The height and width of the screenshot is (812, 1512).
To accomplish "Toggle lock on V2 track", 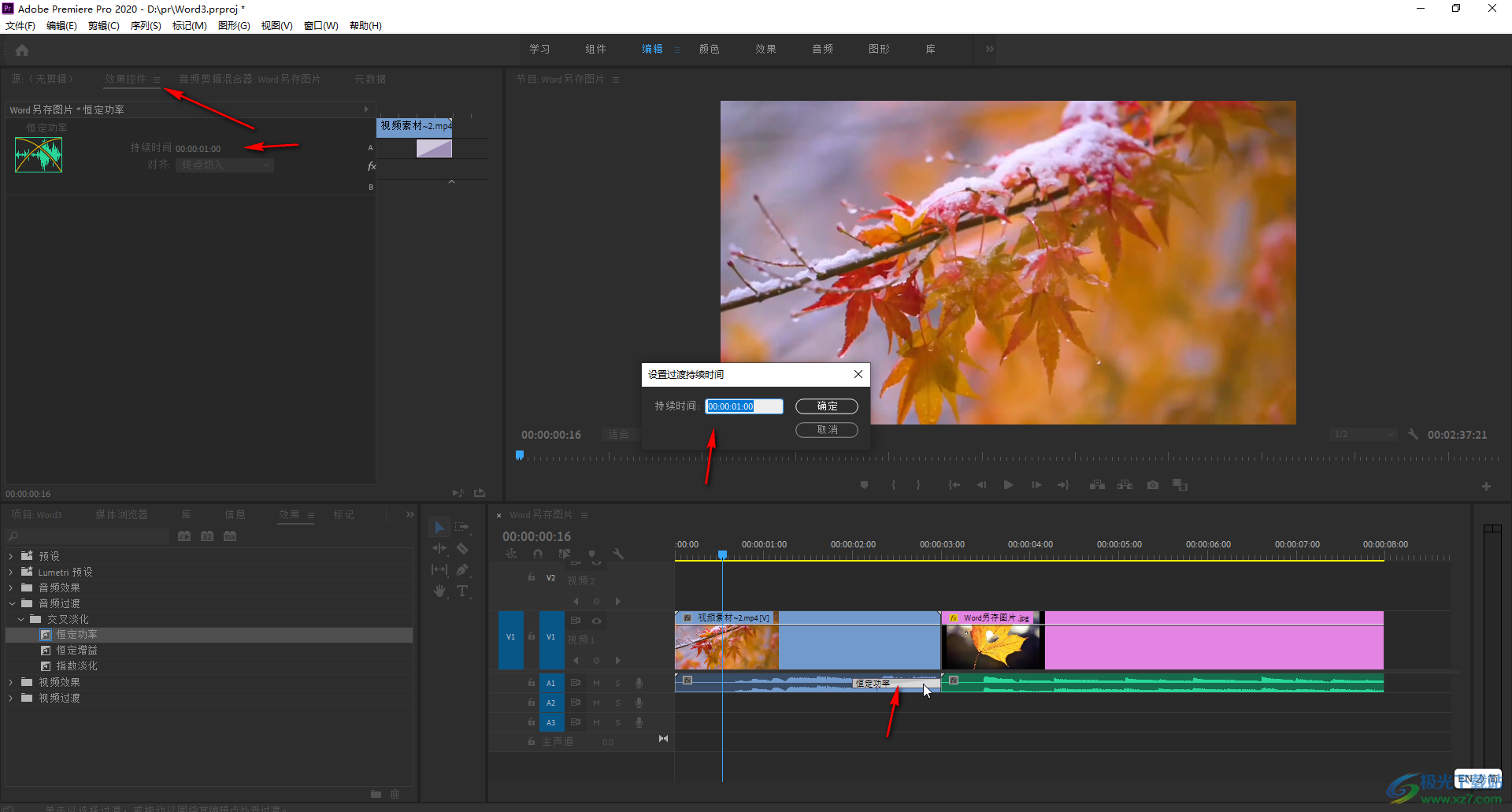I will coord(532,577).
